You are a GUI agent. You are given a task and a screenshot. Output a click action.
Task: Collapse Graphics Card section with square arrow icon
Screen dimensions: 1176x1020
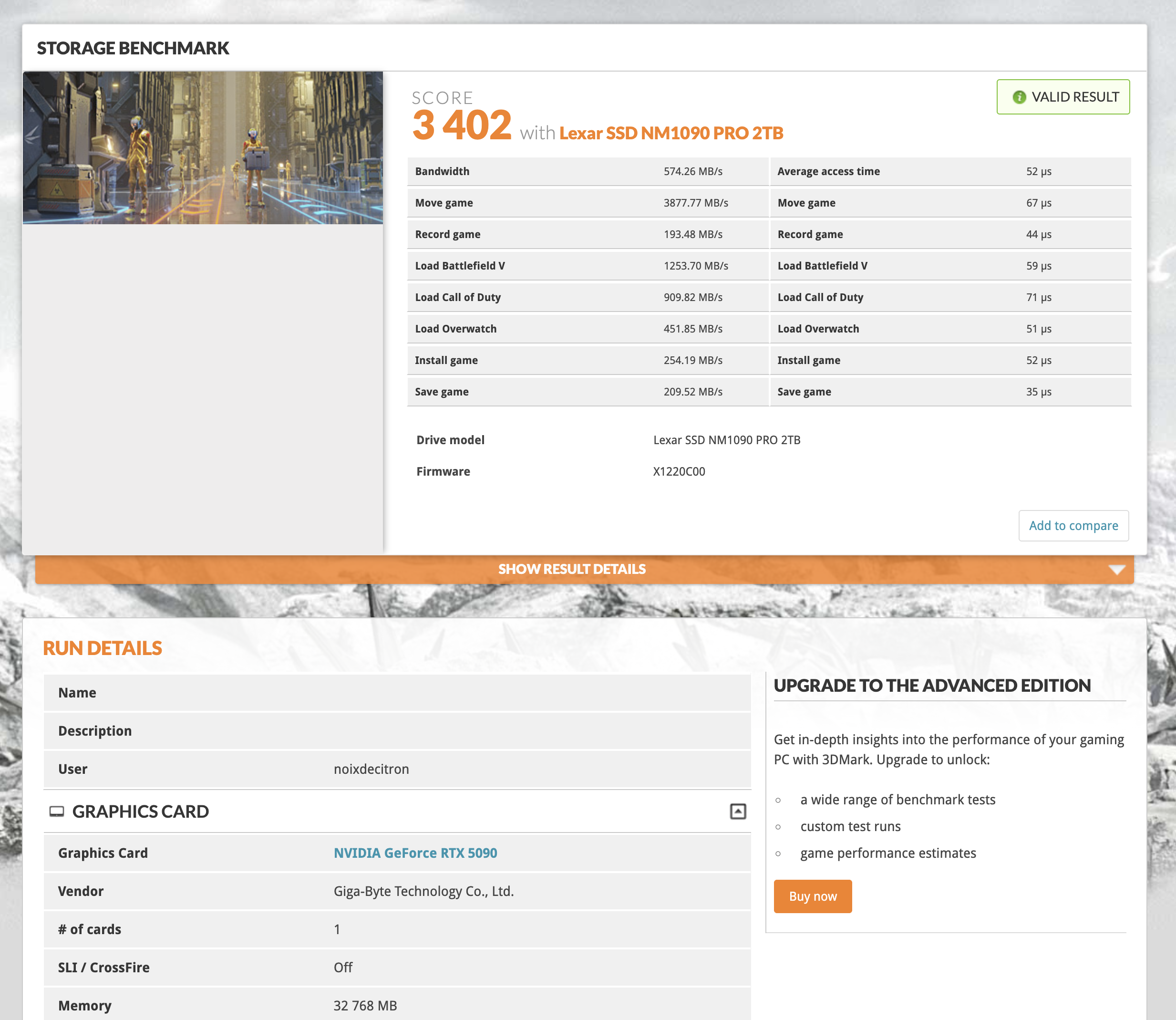(x=737, y=811)
